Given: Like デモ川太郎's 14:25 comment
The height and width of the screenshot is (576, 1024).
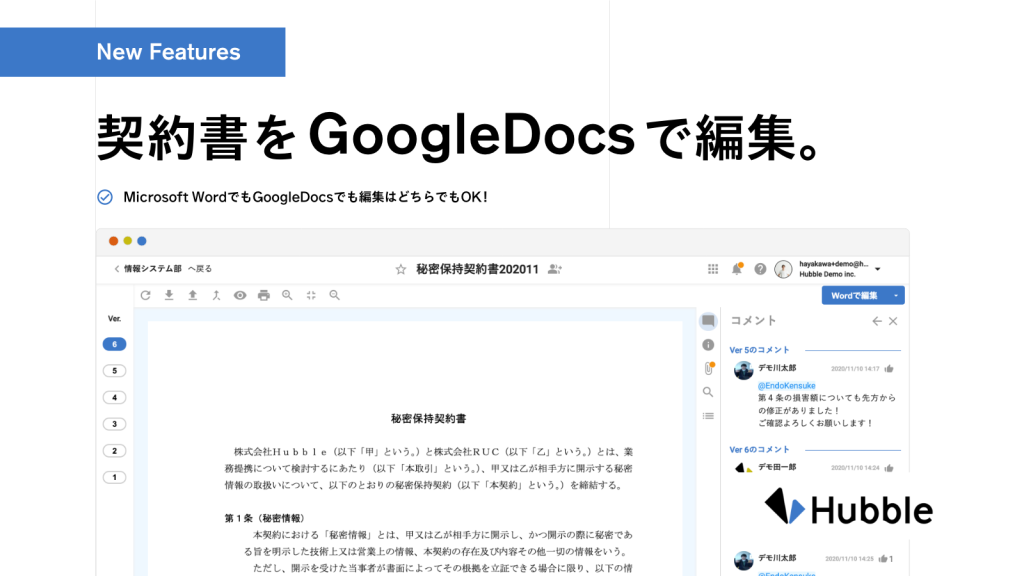Looking at the screenshot, I should point(883,558).
